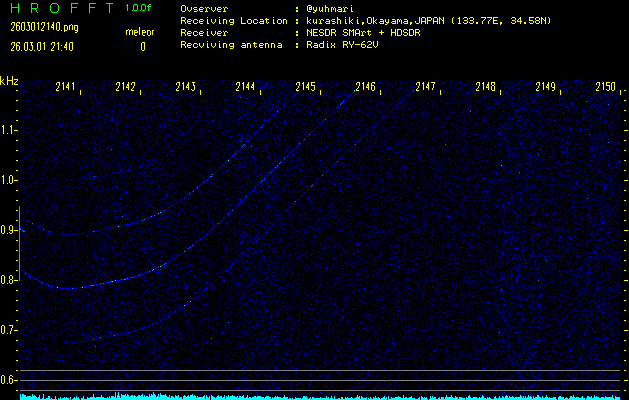Click the 1.0 frequency axis label
629x400 pixels.
[x=9, y=180]
